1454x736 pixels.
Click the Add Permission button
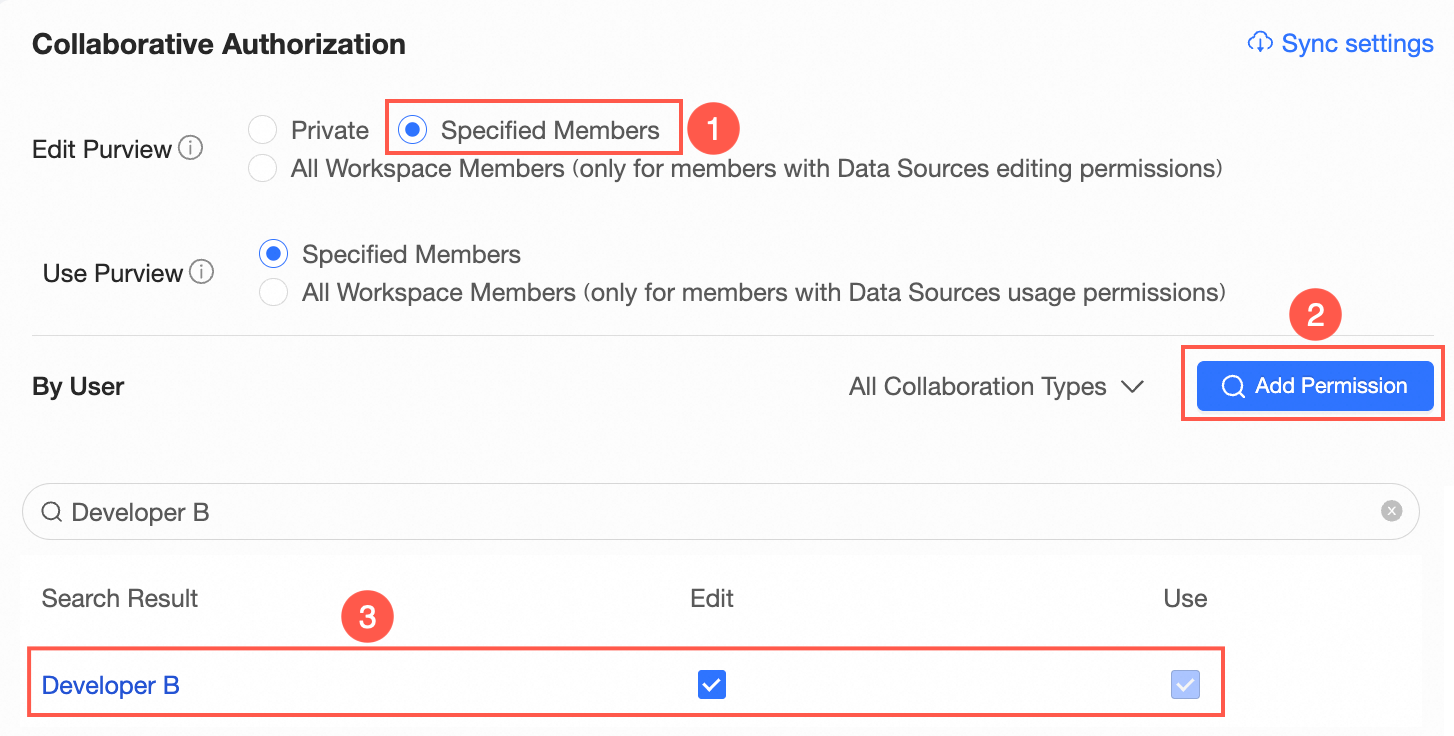1315,387
